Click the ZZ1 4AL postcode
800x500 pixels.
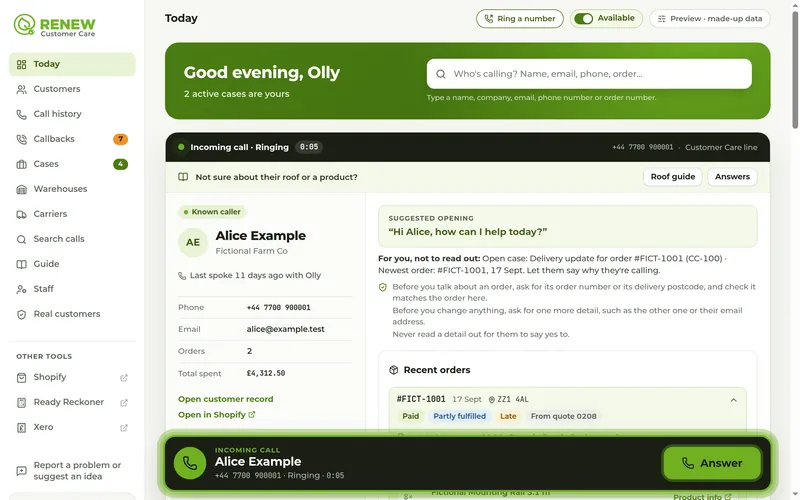coord(513,399)
